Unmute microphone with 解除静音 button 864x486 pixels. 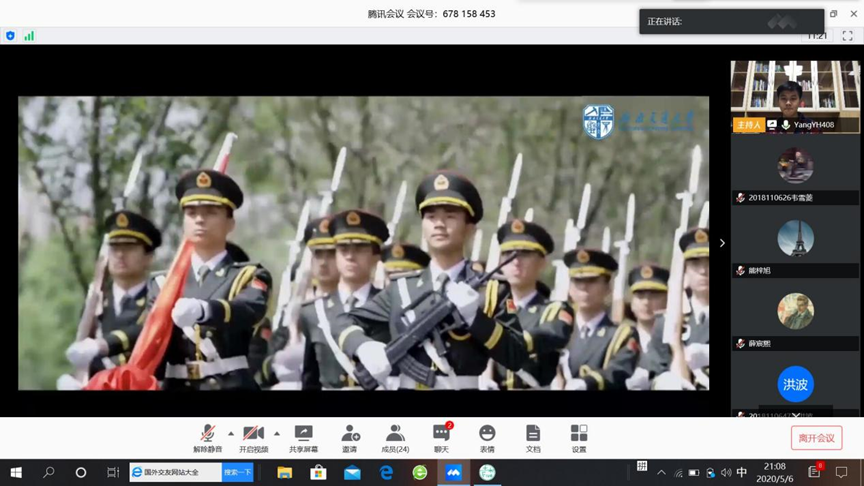(x=207, y=437)
